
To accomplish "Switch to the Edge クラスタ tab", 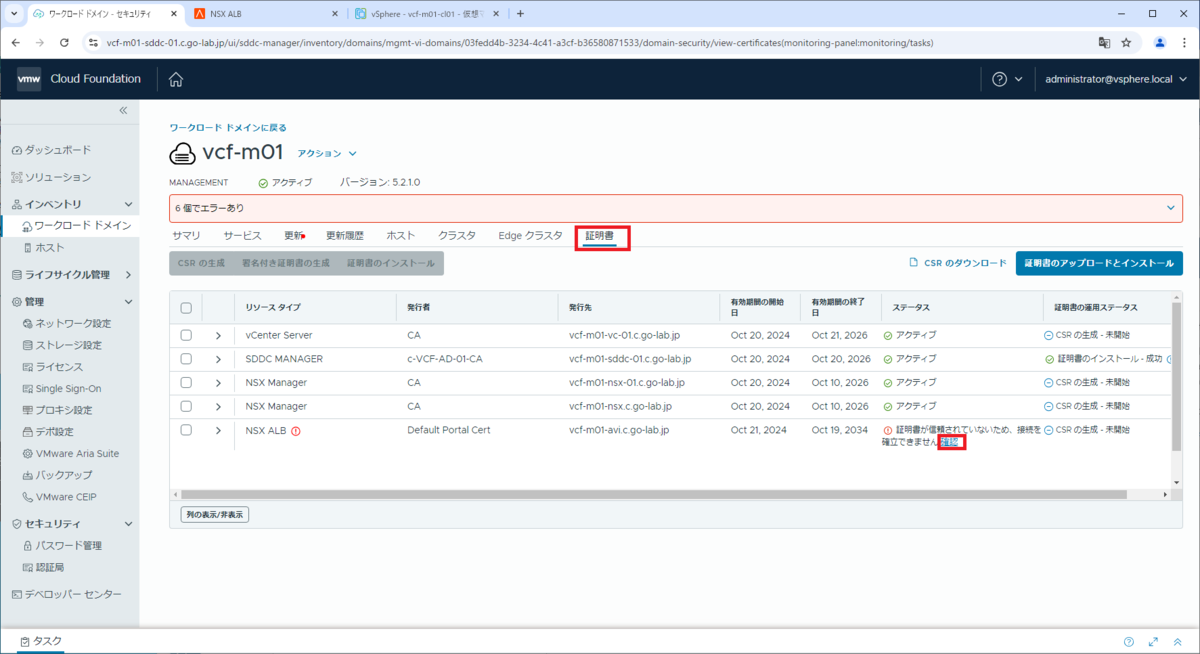I will (x=530, y=236).
